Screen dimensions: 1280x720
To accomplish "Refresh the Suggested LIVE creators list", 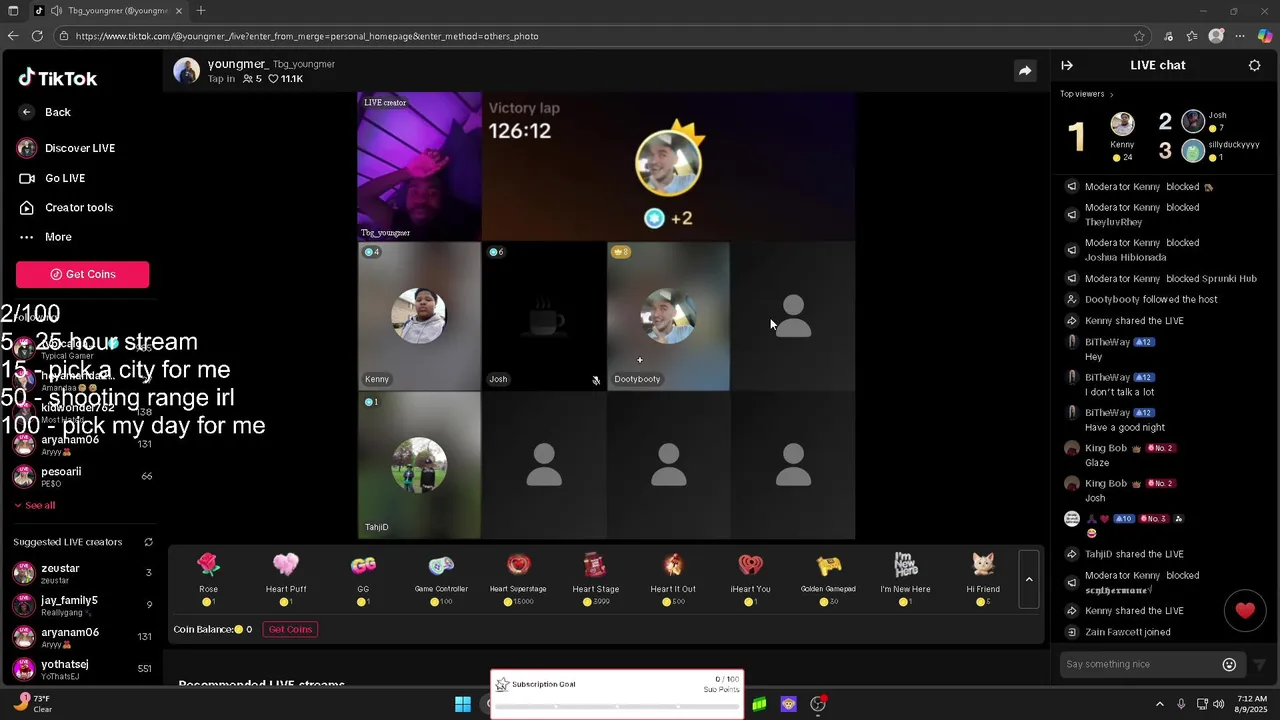I will [148, 542].
